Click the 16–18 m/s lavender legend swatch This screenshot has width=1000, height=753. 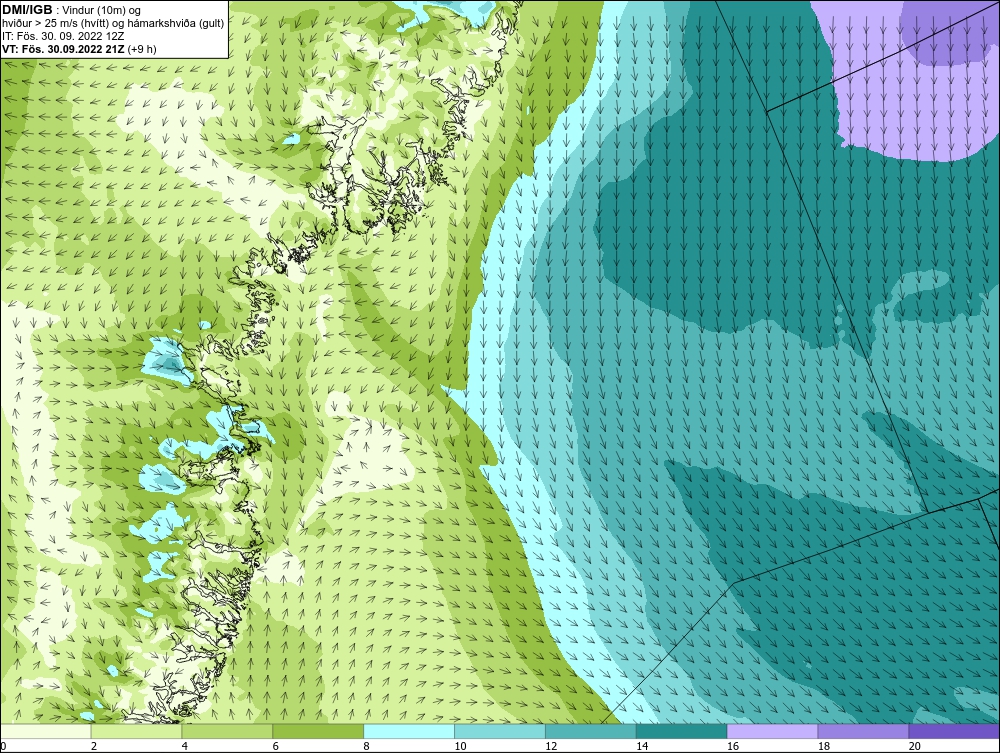coord(772,731)
